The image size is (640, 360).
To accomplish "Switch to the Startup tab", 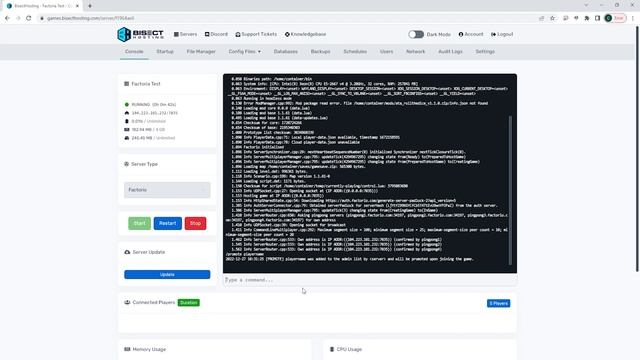I will [165, 51].
